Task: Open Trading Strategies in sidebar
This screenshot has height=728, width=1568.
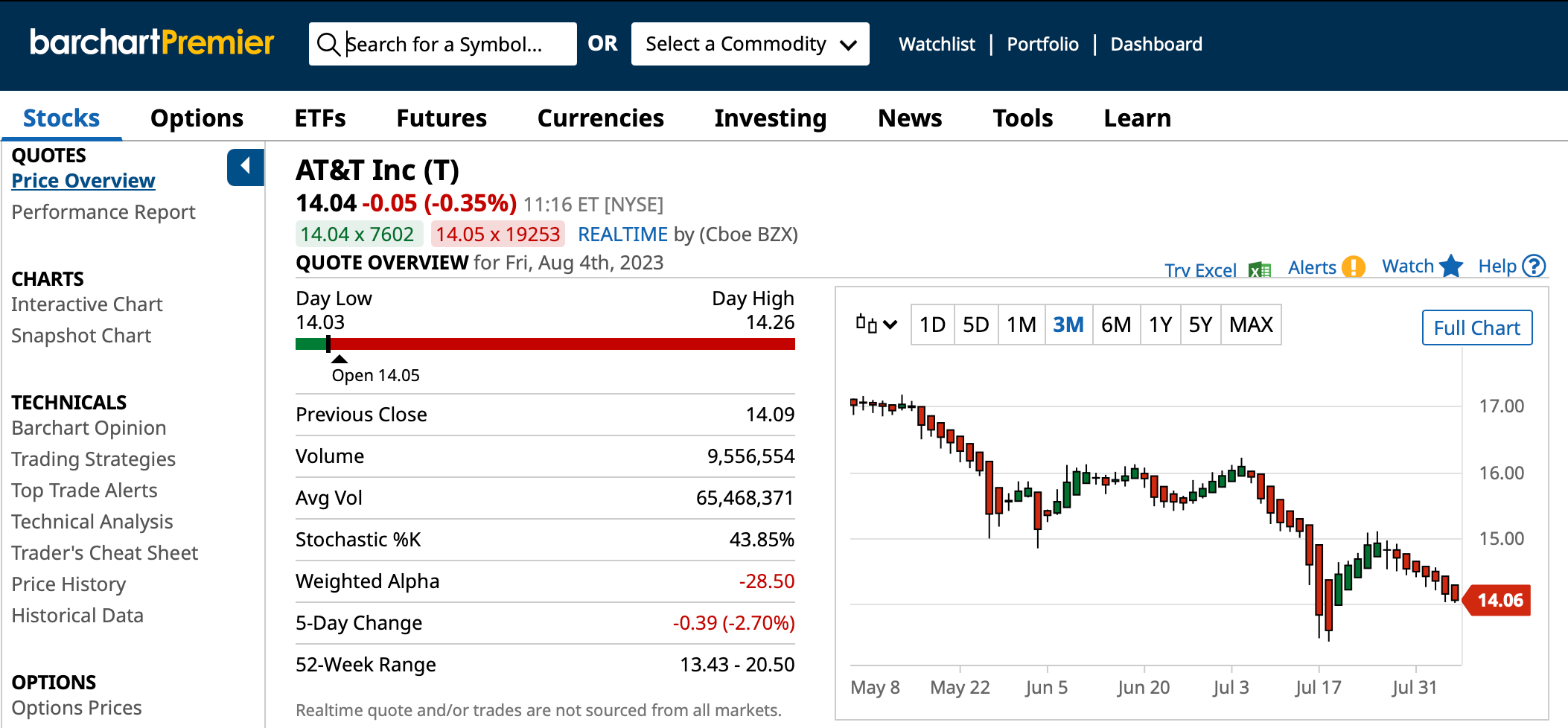Action: pos(94,459)
